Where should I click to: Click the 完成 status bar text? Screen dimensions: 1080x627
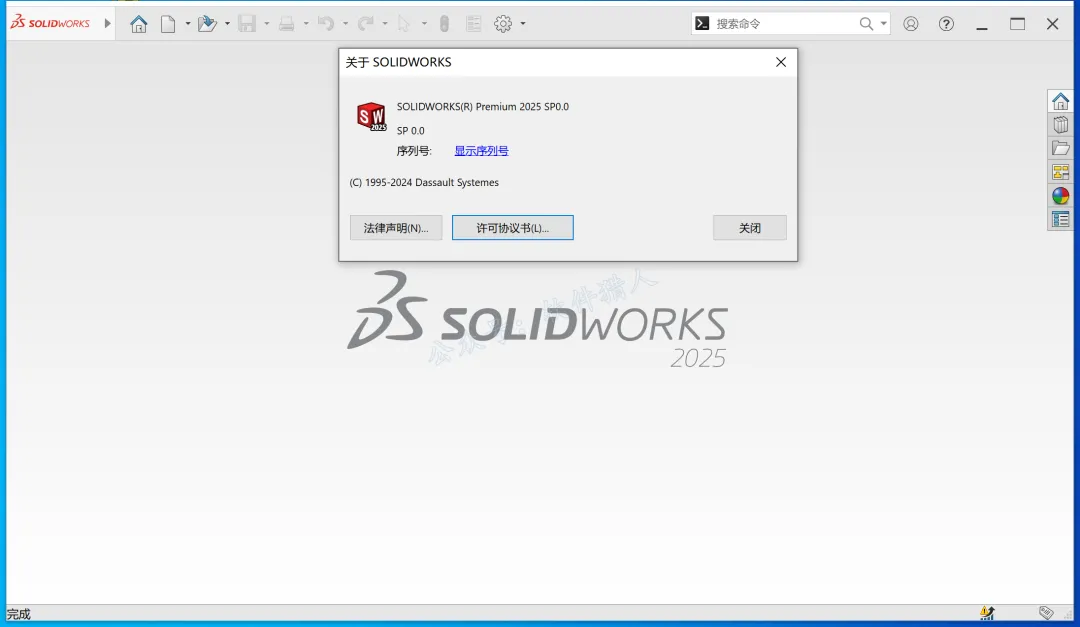pyautogui.click(x=19, y=614)
